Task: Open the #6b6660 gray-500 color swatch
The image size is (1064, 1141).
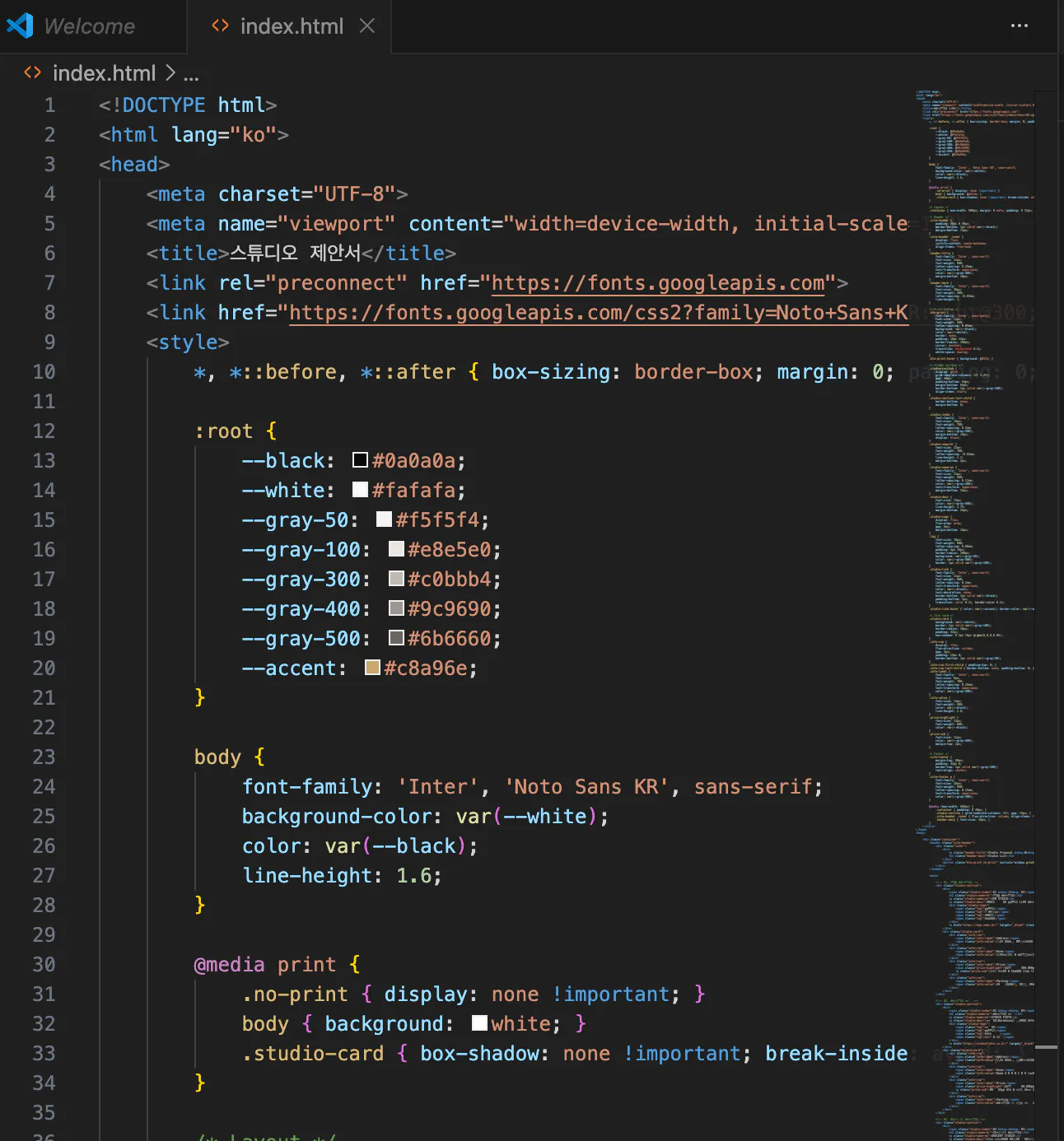Action: coord(396,638)
